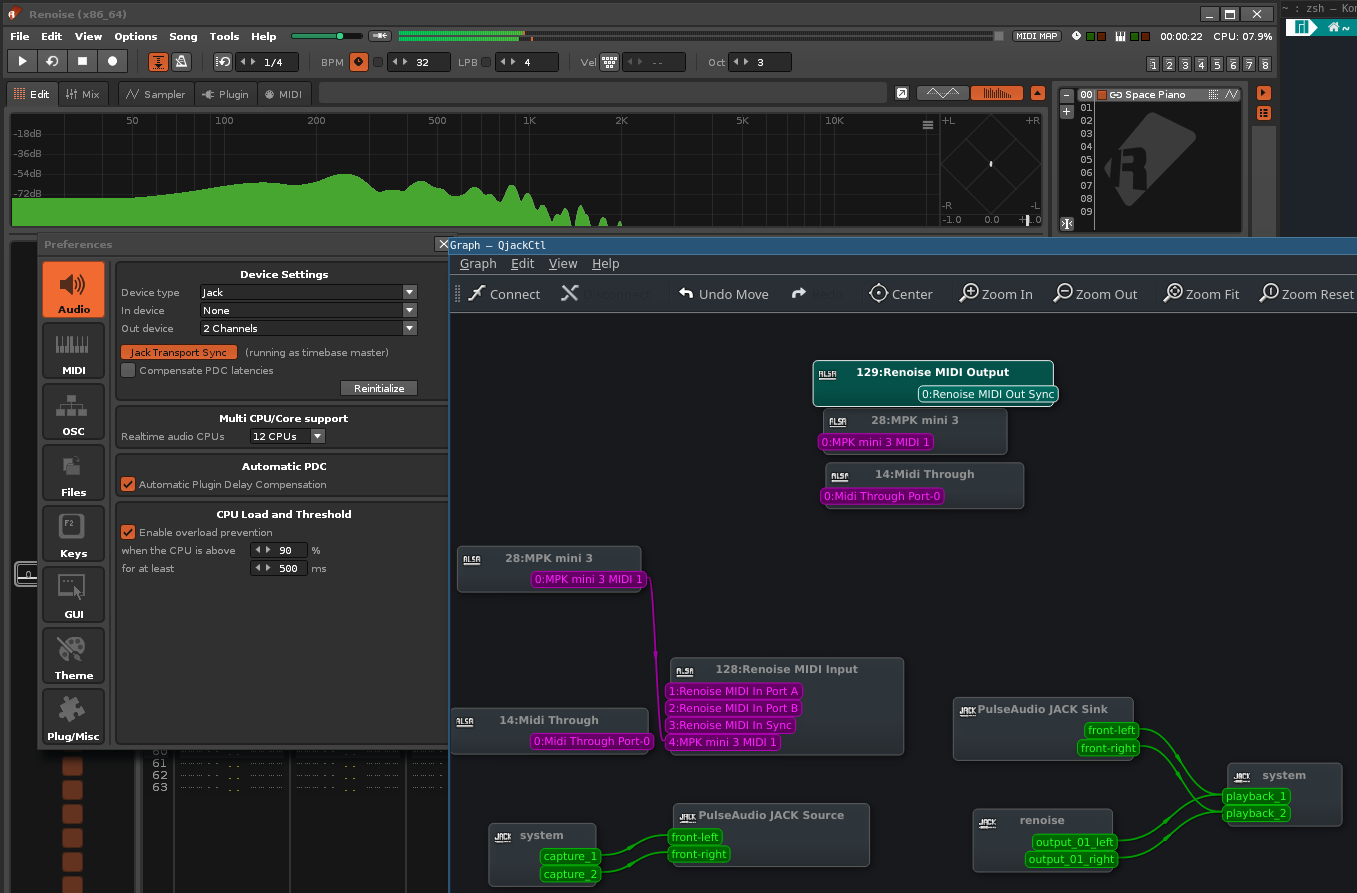Open the Out device dropdown
Screen dimensions: 1357x893
308,328
